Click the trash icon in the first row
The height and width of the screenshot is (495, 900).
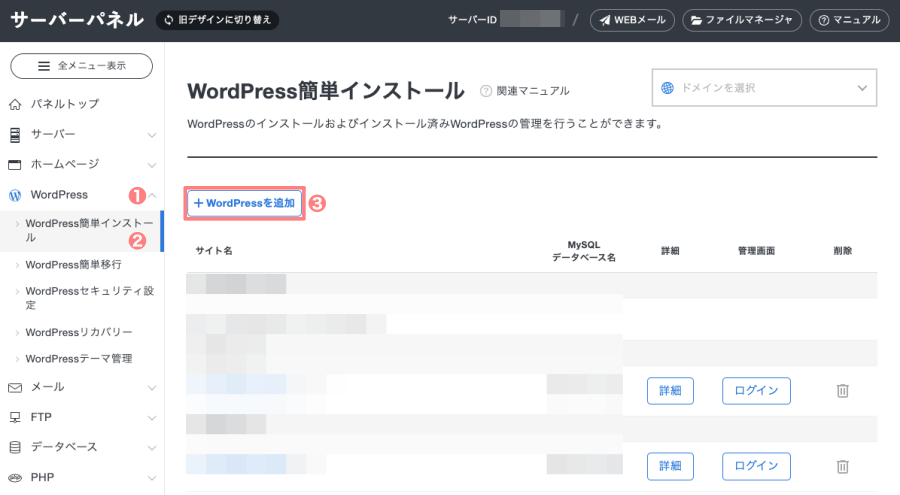click(842, 391)
